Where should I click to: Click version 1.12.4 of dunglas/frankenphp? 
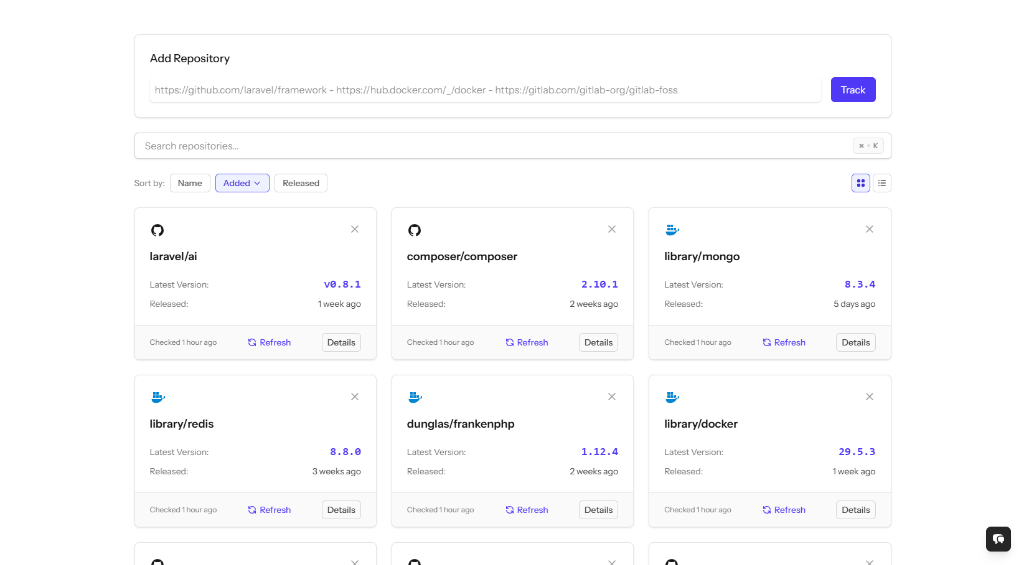click(x=600, y=451)
